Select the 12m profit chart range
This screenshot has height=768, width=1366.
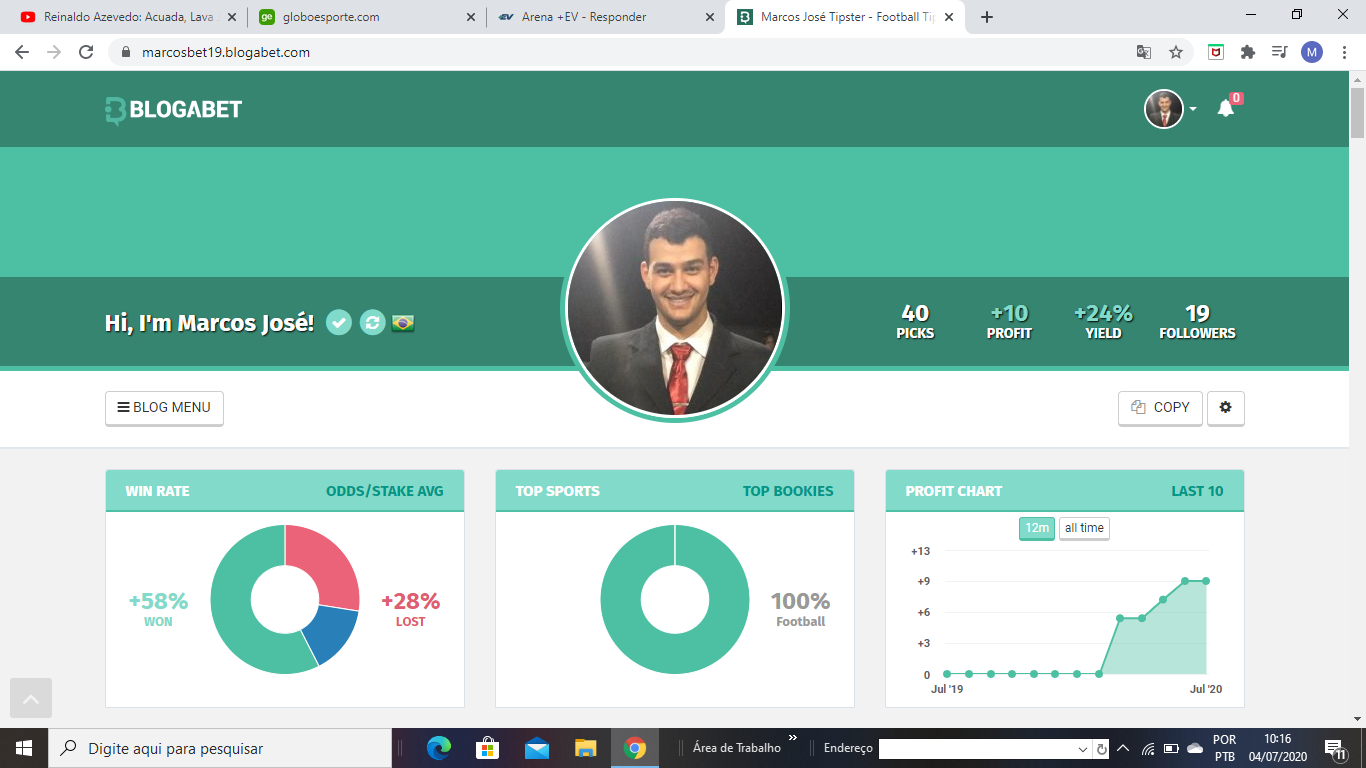(1036, 528)
